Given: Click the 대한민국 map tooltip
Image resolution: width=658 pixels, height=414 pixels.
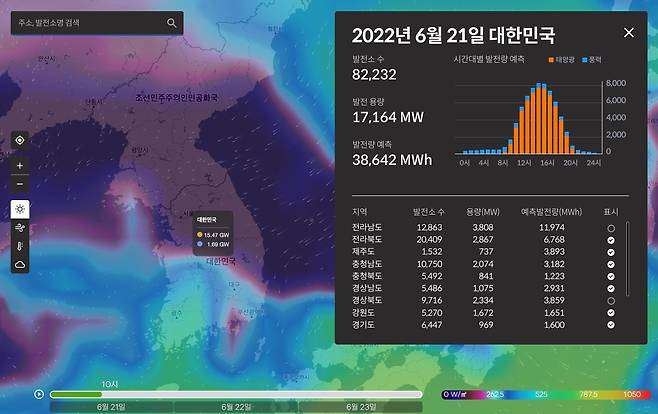Looking at the screenshot, I should click(x=214, y=233).
